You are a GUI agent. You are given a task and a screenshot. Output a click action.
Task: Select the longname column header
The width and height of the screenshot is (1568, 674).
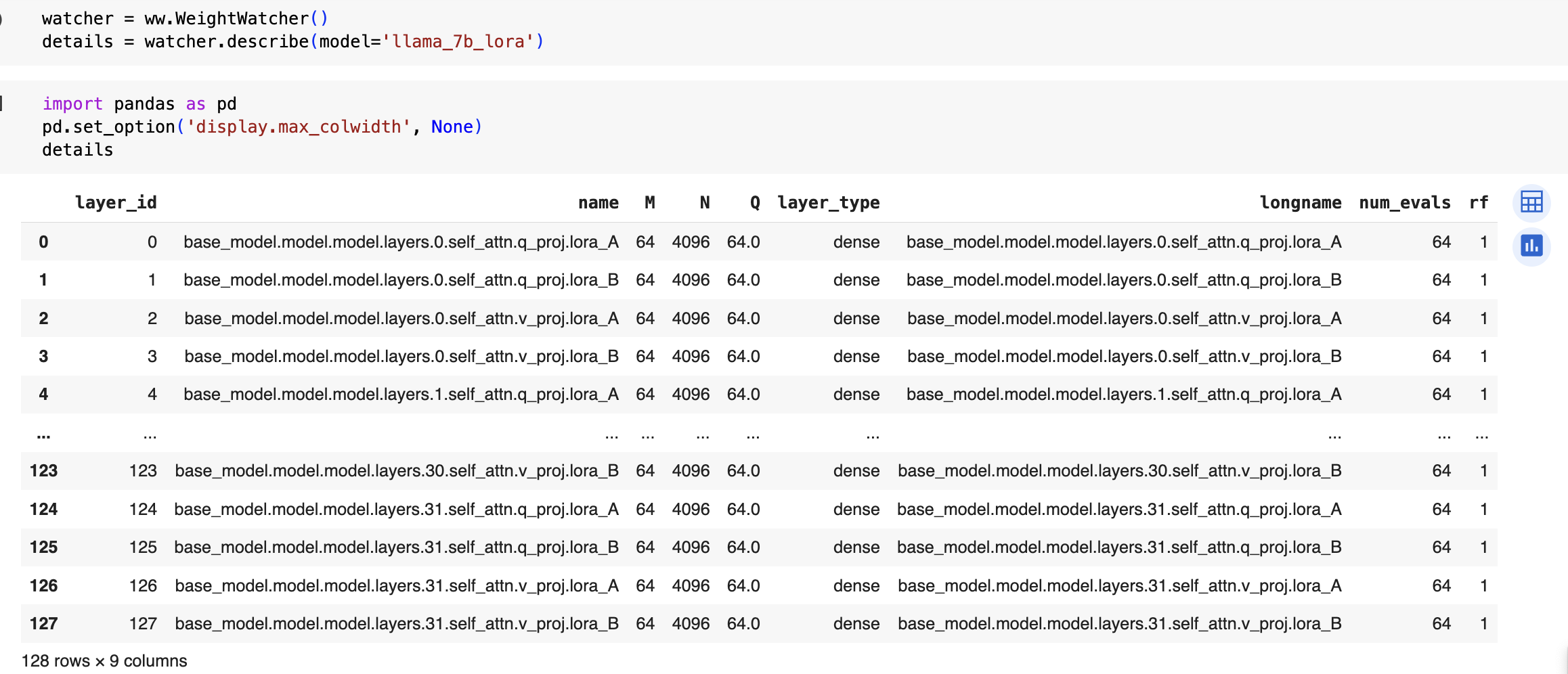tap(1300, 203)
